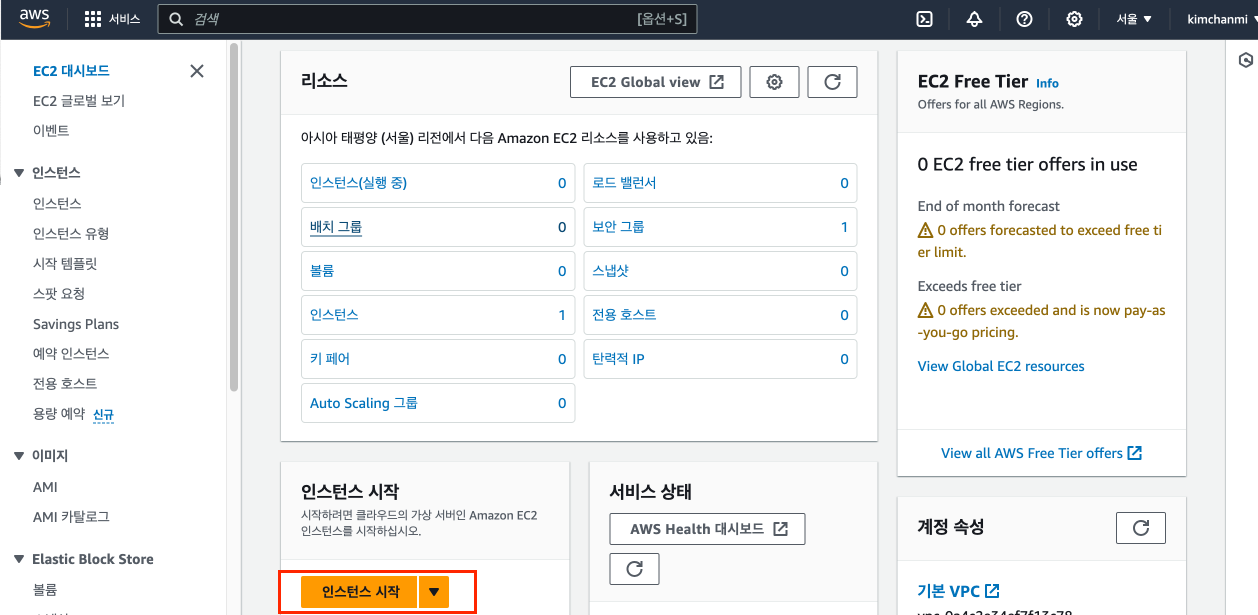Image resolution: width=1258 pixels, height=615 pixels.
Task: Open 예약 인스턴스 in sidebar
Action: point(71,353)
